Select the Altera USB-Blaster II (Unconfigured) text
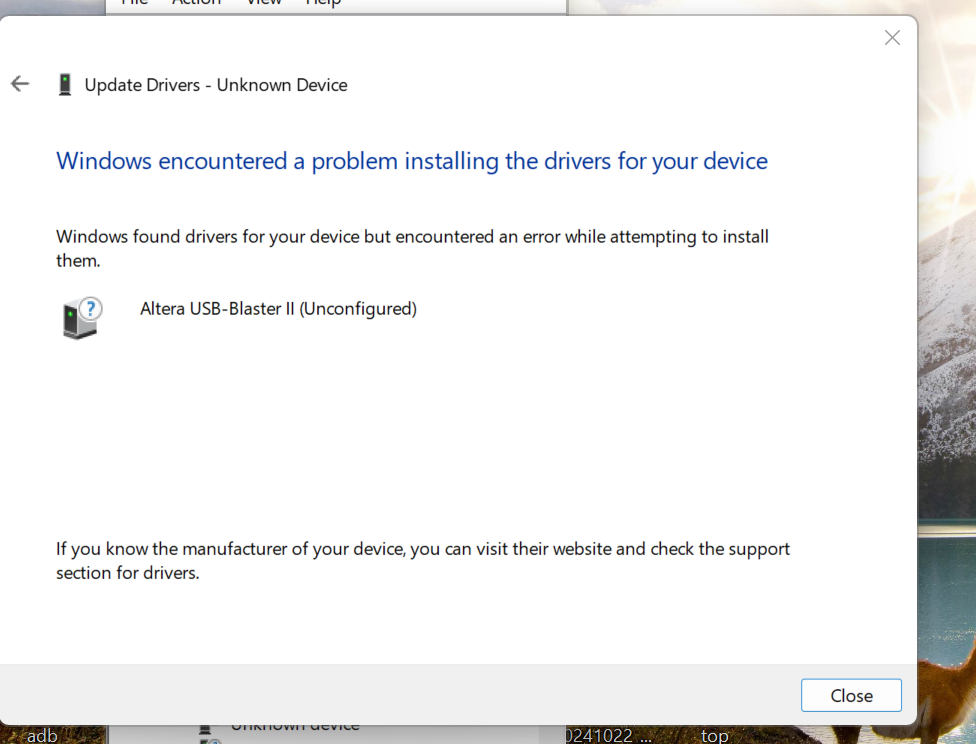Image resolution: width=976 pixels, height=744 pixels. coord(278,309)
